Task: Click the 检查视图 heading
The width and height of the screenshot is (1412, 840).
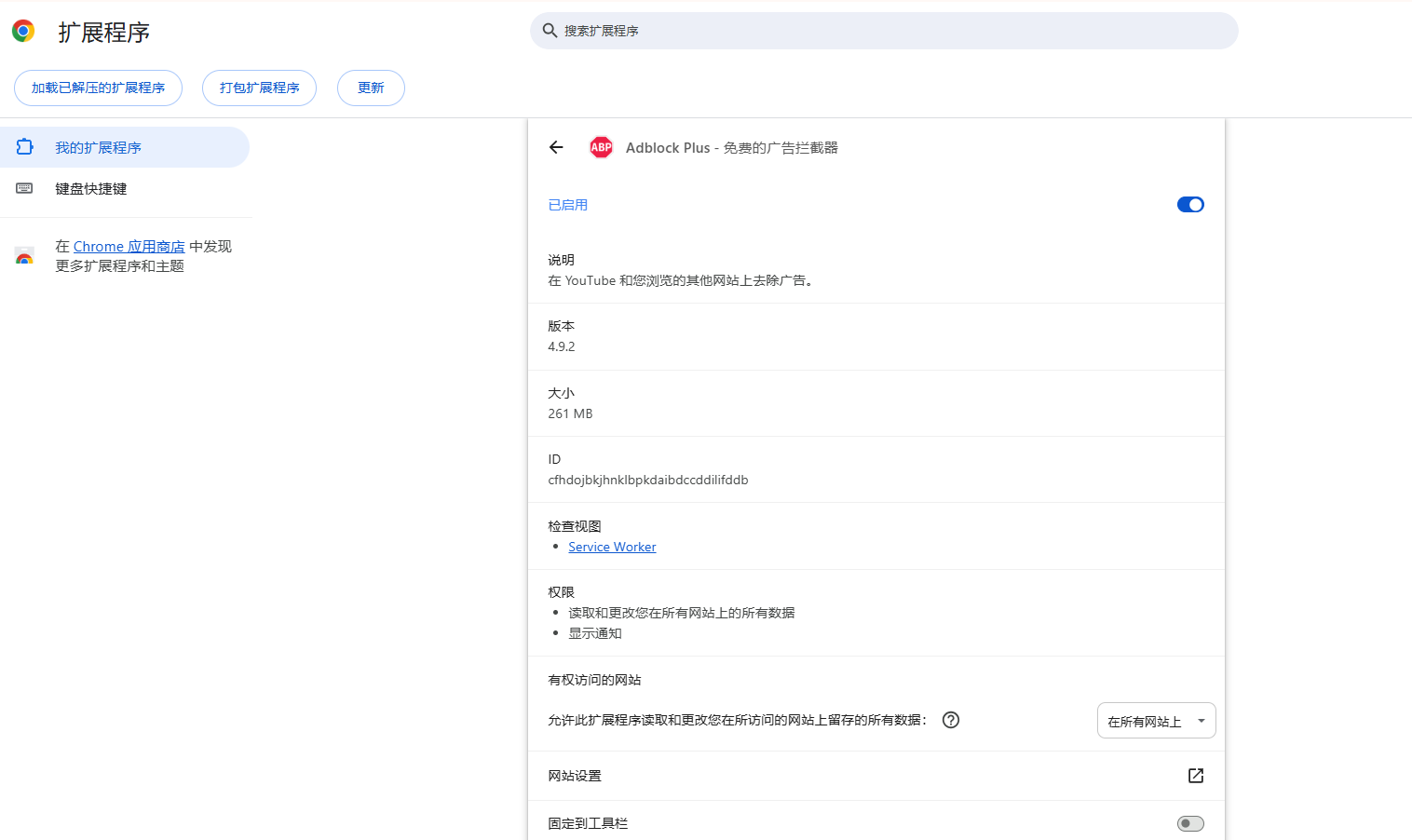Action: point(575,526)
